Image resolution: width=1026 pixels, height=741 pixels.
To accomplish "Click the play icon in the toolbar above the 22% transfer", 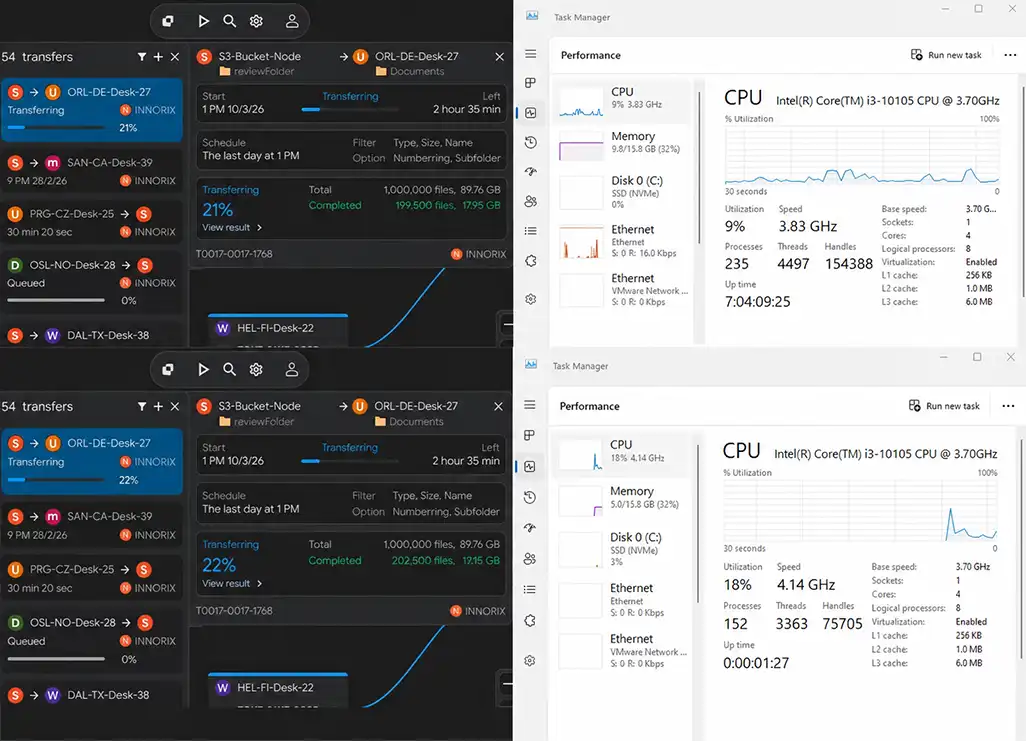I will click(x=203, y=370).
